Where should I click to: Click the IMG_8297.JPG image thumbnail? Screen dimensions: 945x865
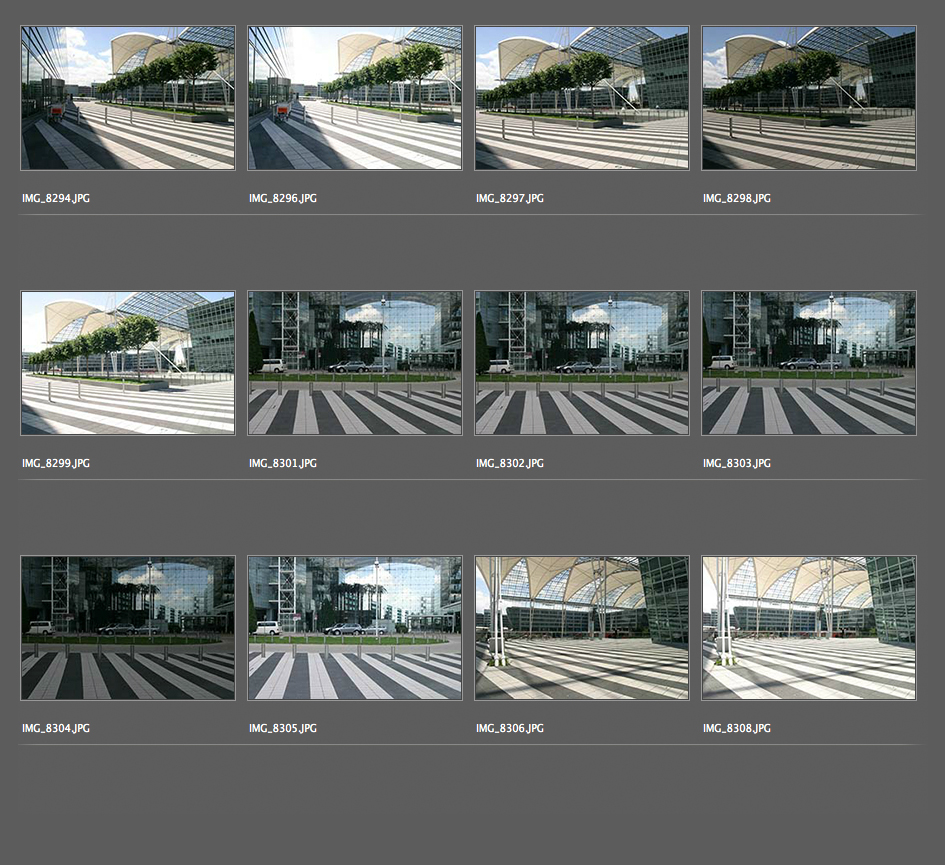coord(582,98)
